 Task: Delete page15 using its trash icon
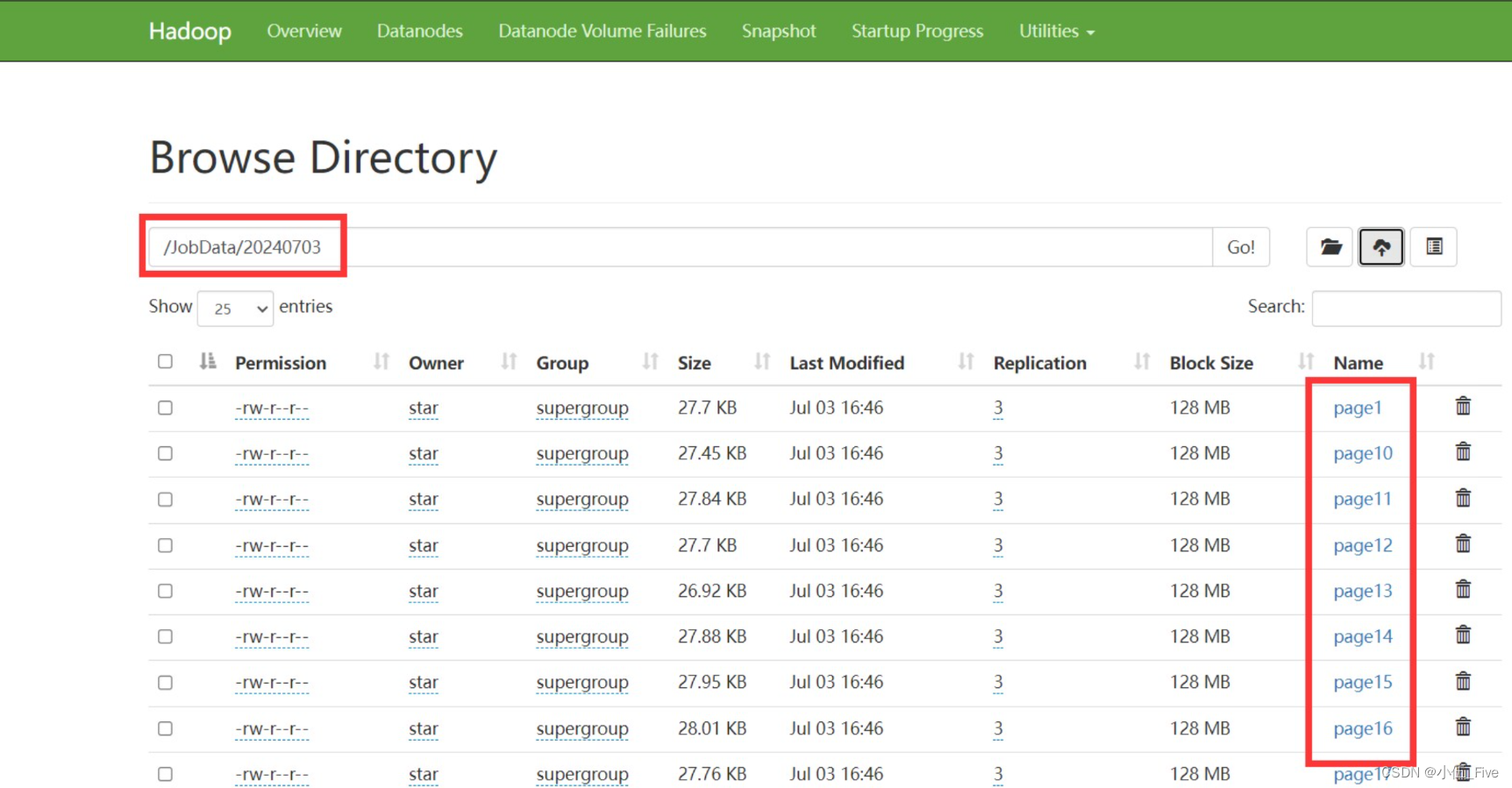1463,681
